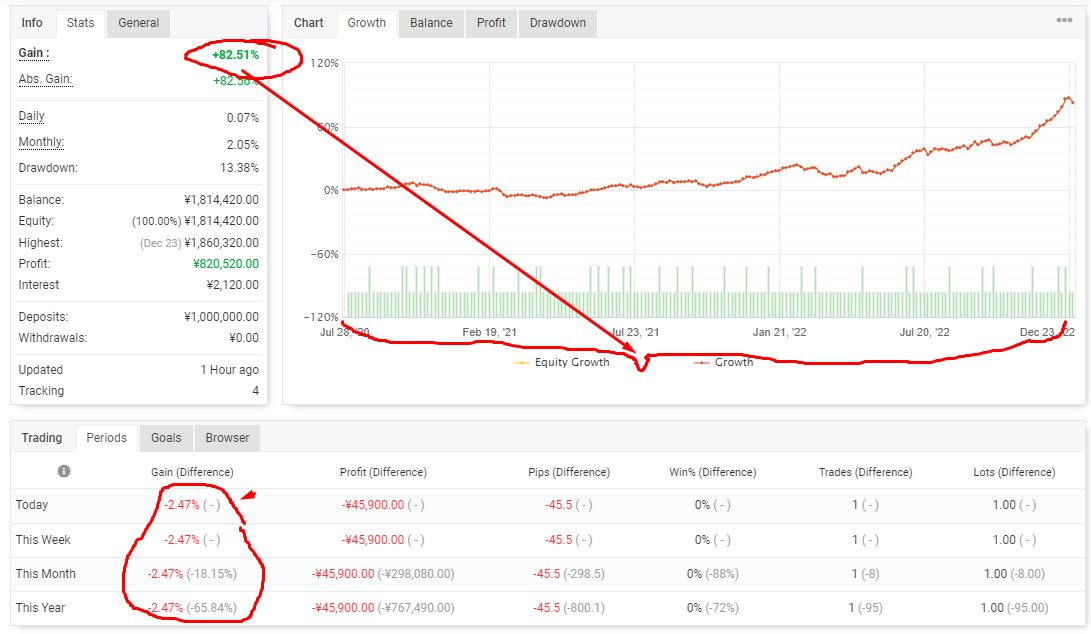The height and width of the screenshot is (634, 1091).
Task: Click This Month gain -2.47% (-18.15%)
Action: [x=192, y=573]
